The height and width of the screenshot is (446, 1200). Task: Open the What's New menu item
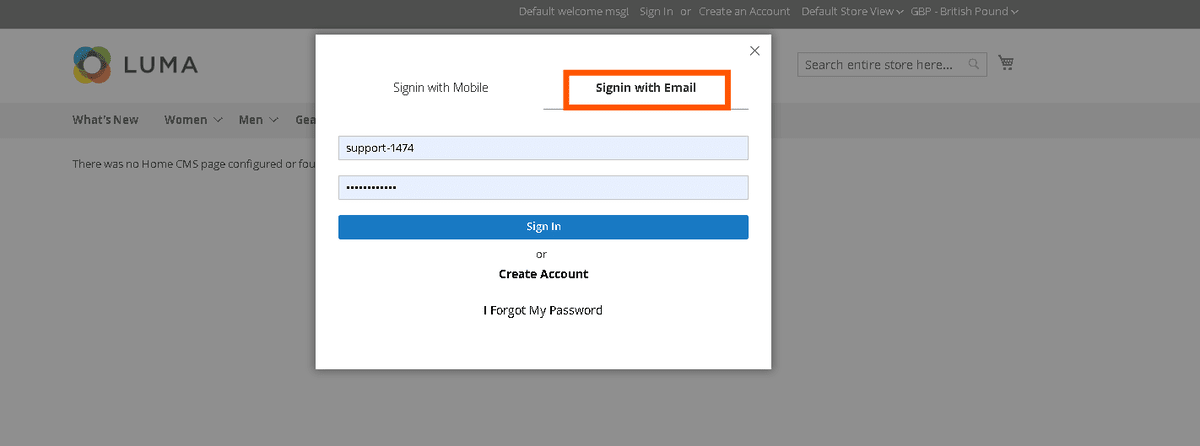coord(105,120)
